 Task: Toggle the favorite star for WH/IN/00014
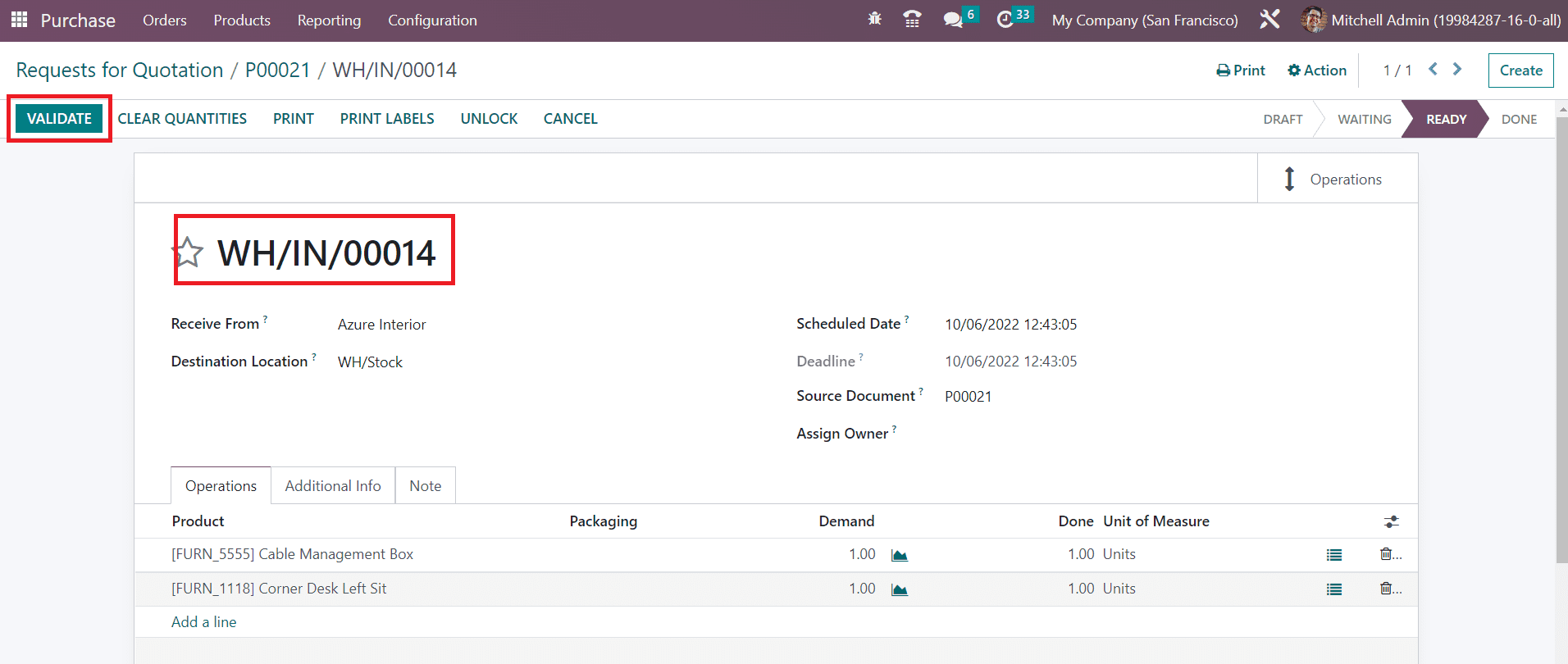[x=189, y=252]
